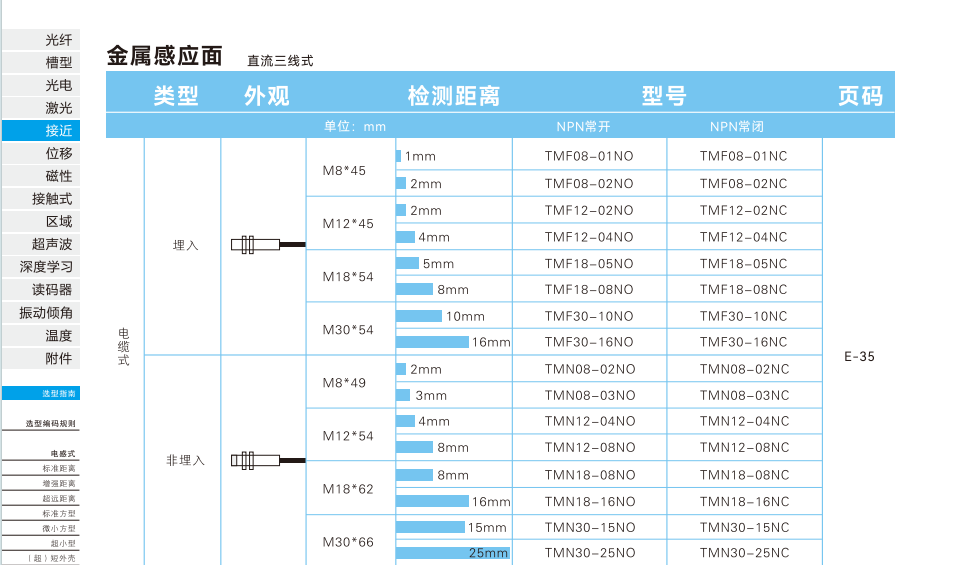Viewport: 954px width, 565px height.
Task: Open the 读码器 category
Action: 52,290
